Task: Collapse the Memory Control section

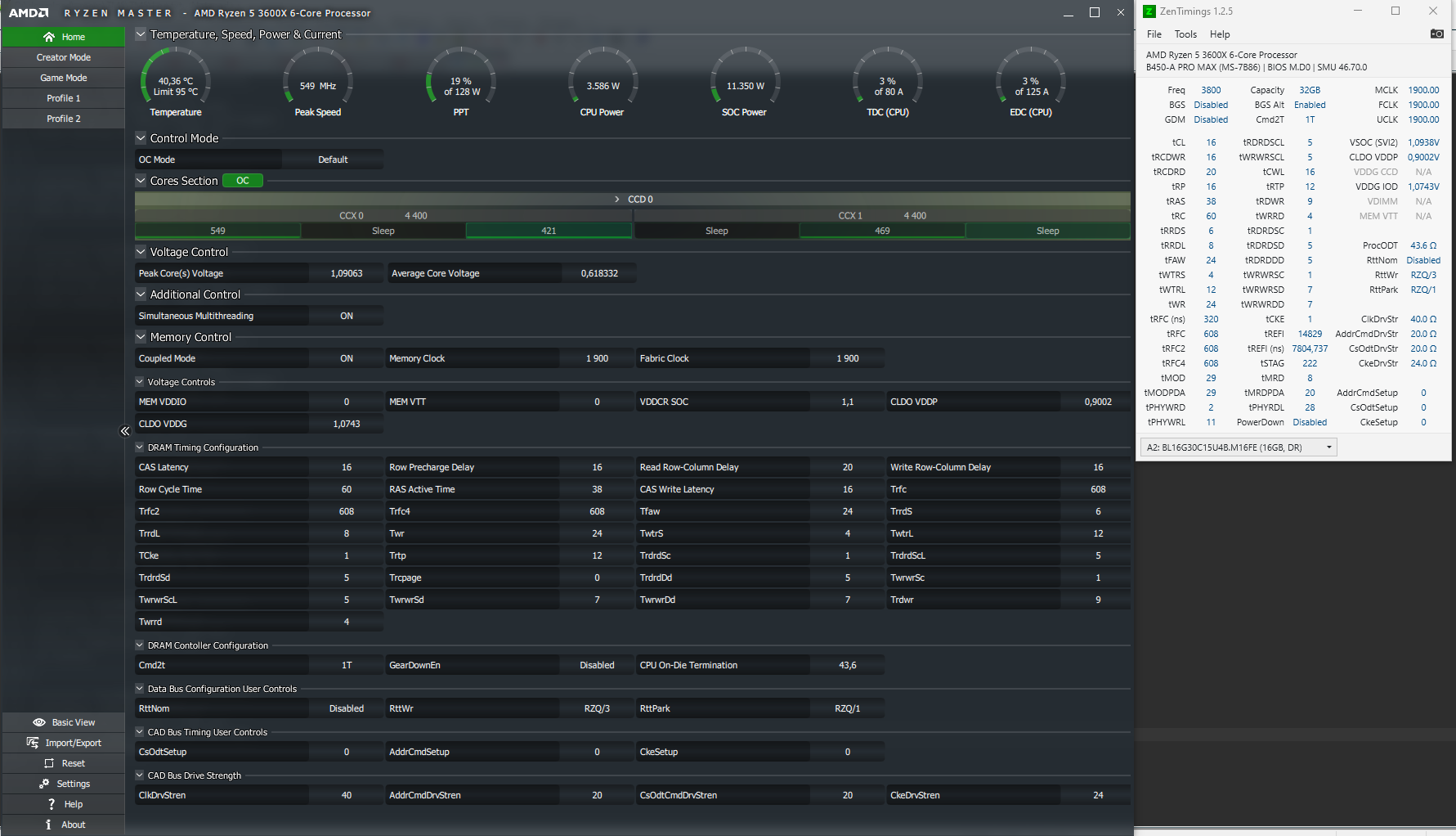Action: pos(141,337)
